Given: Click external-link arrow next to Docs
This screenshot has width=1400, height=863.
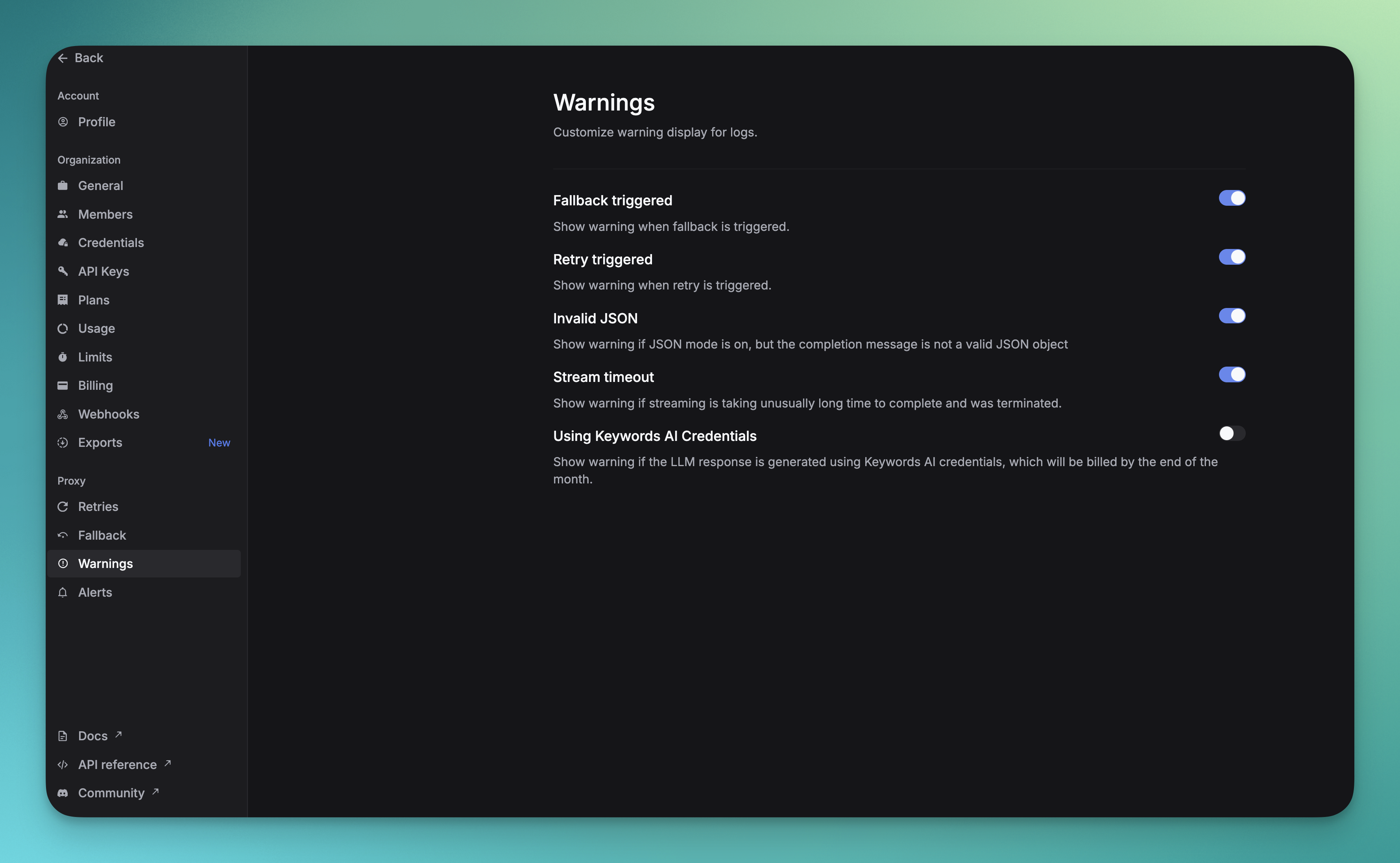Looking at the screenshot, I should click(x=118, y=734).
